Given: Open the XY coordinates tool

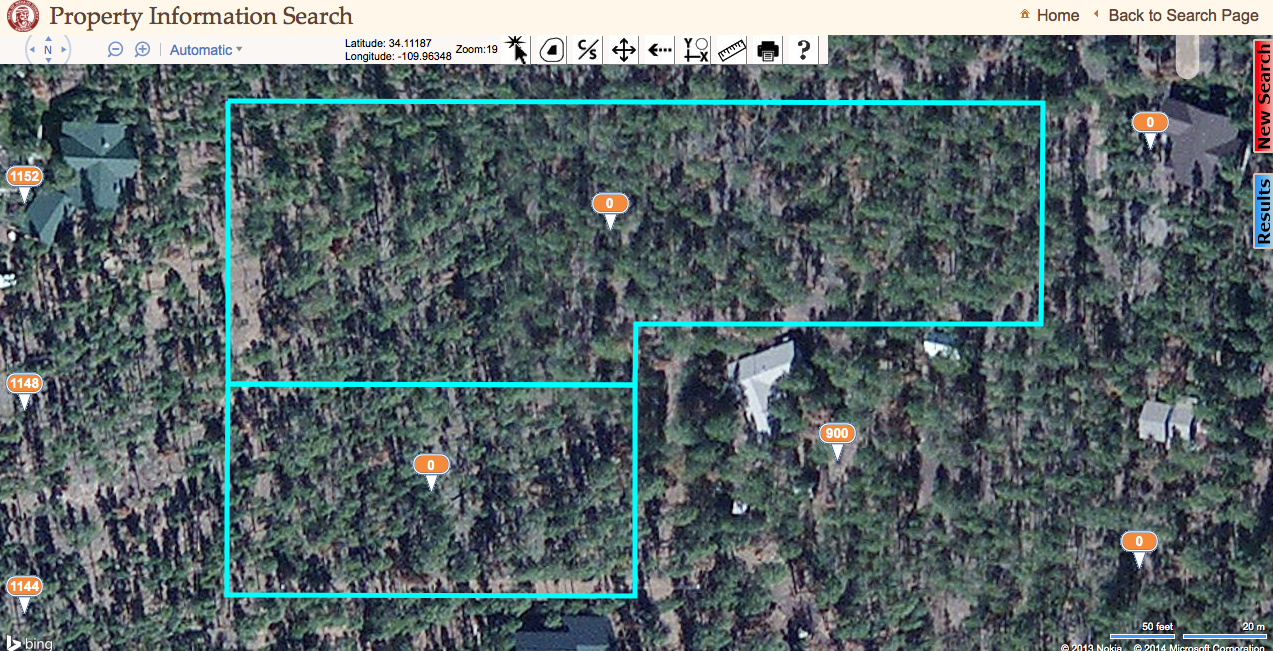Looking at the screenshot, I should coord(694,49).
